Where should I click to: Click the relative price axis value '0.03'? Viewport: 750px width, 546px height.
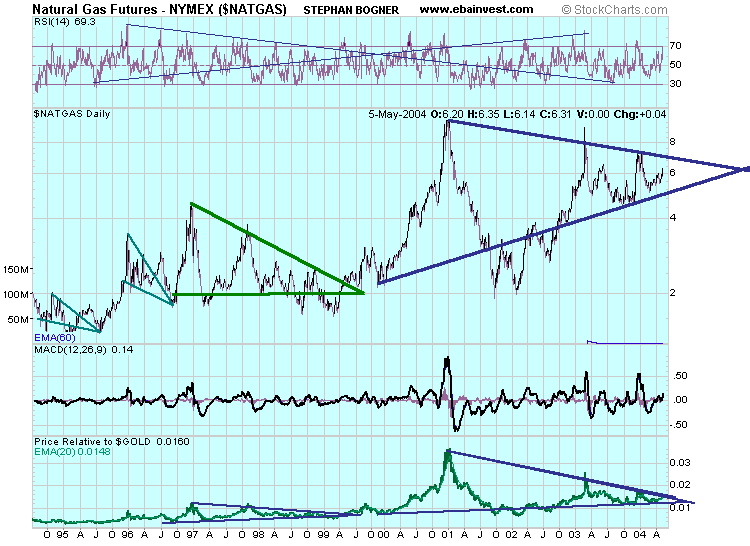[x=680, y=462]
